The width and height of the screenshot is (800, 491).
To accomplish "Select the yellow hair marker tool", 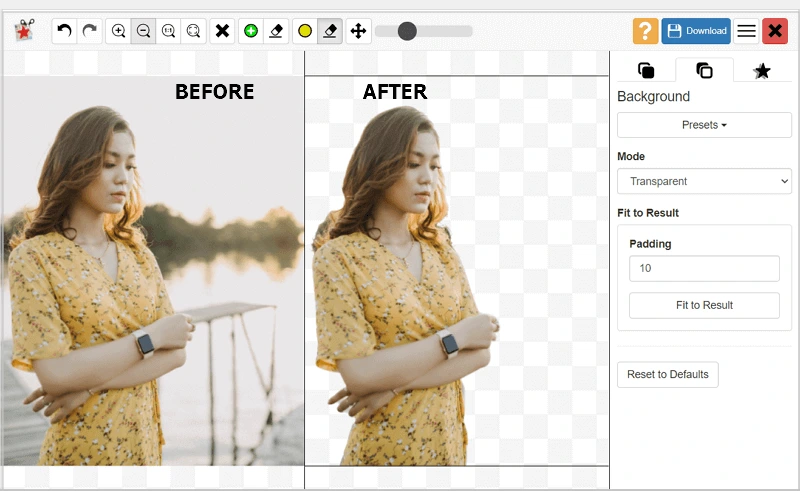I will [305, 31].
